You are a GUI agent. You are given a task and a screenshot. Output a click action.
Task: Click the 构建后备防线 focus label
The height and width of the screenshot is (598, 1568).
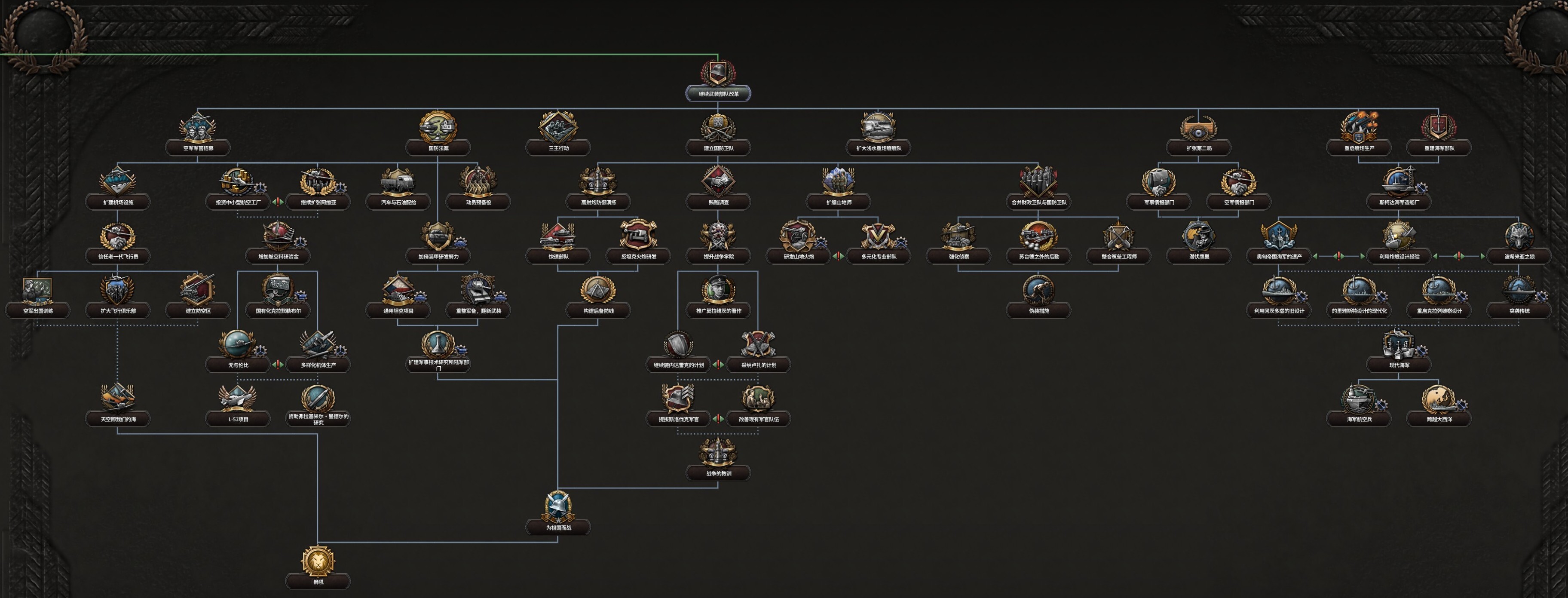(598, 310)
